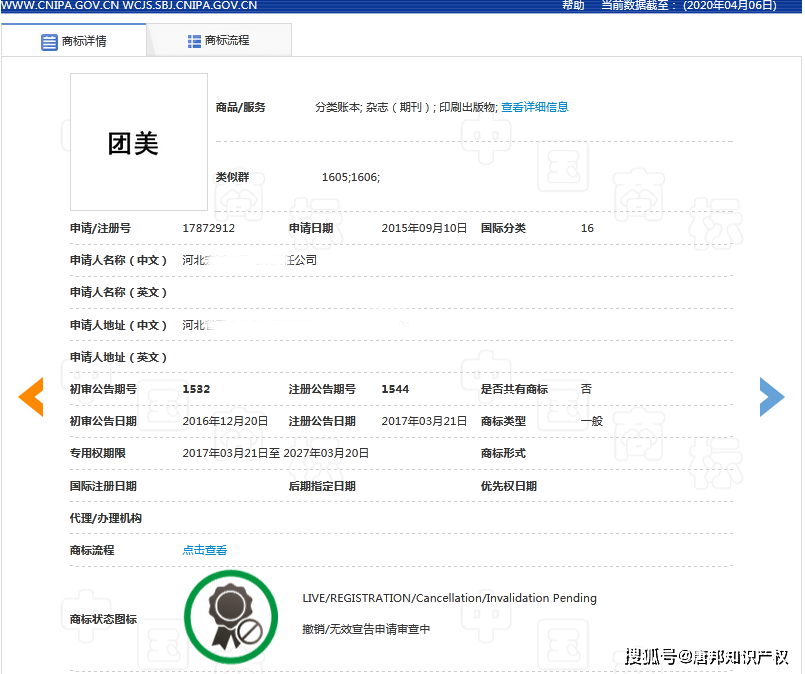Screen dimensions: 805x674
Task: Click the 团美 trademark image thumbnail
Action: pos(139,142)
